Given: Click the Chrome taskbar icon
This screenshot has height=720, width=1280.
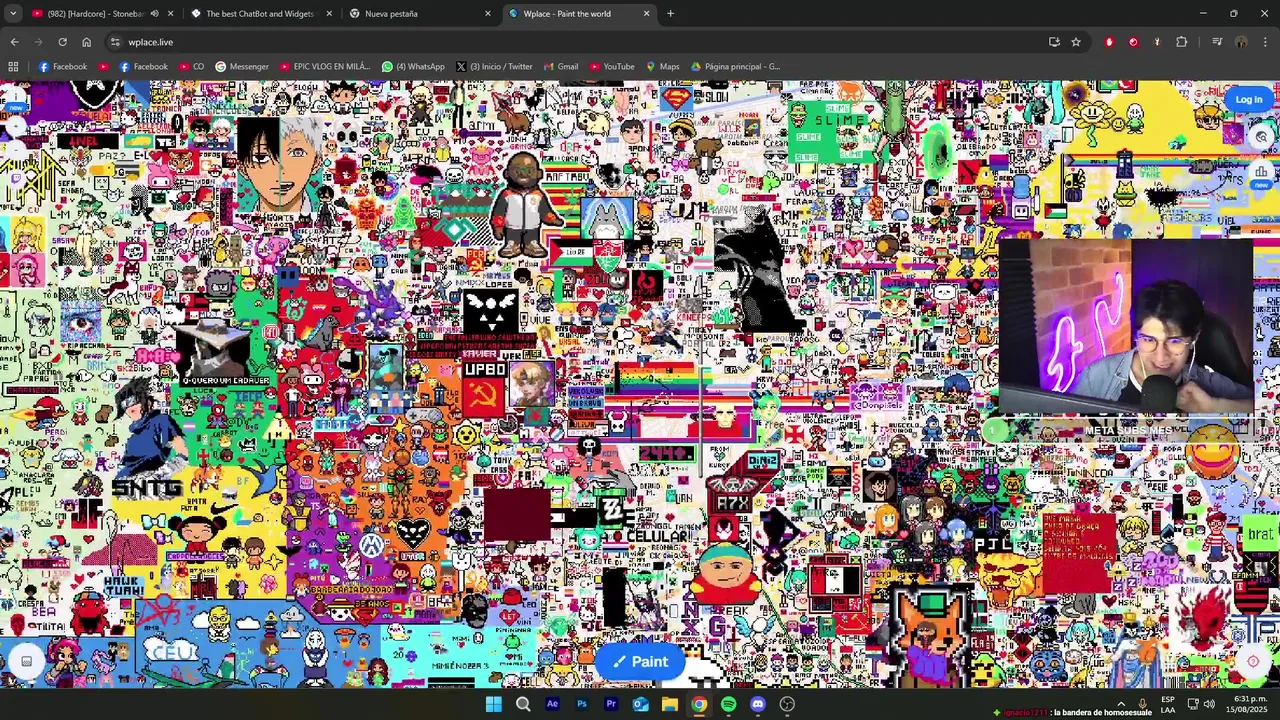Looking at the screenshot, I should 699,704.
